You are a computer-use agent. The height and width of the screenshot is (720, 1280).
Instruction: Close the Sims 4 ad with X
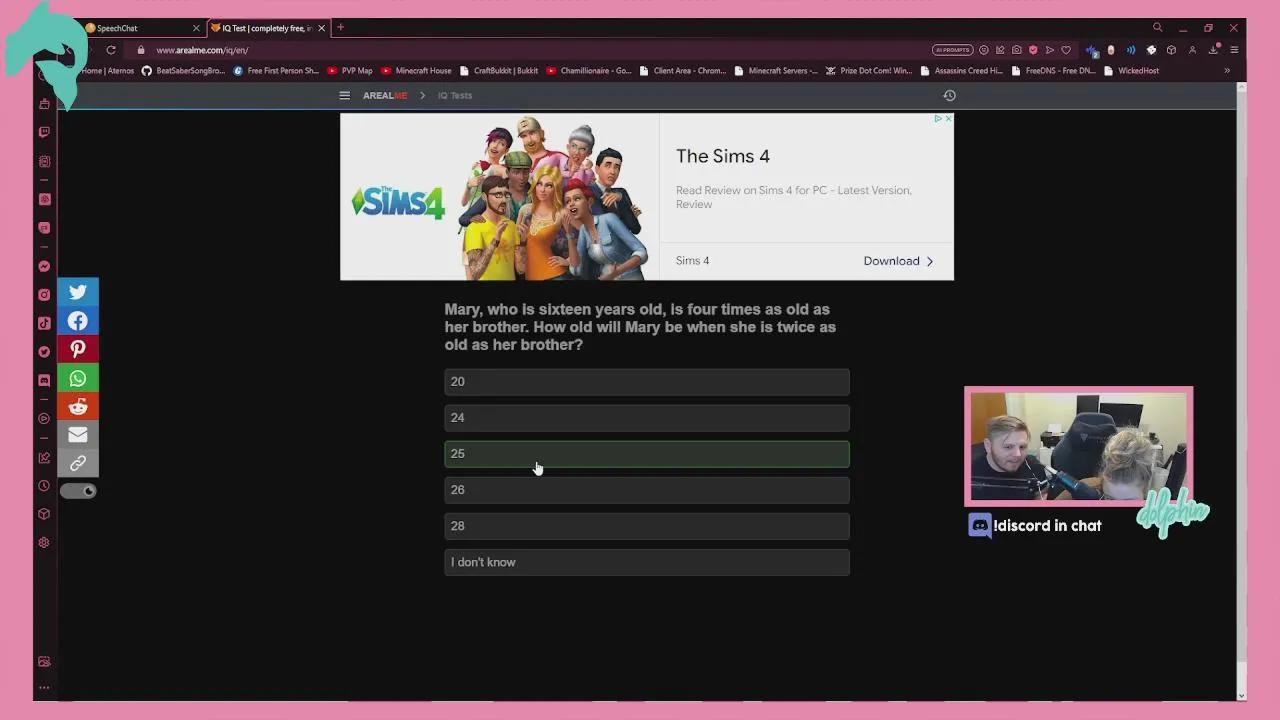[x=948, y=118]
